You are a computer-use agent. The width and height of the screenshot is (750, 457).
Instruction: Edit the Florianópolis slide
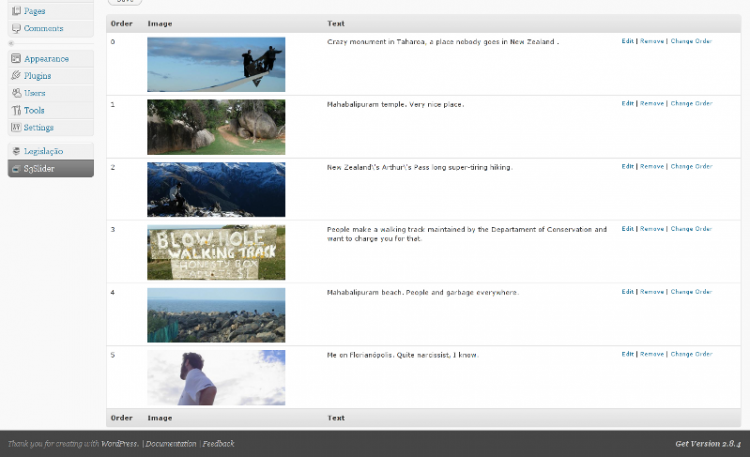pos(628,354)
